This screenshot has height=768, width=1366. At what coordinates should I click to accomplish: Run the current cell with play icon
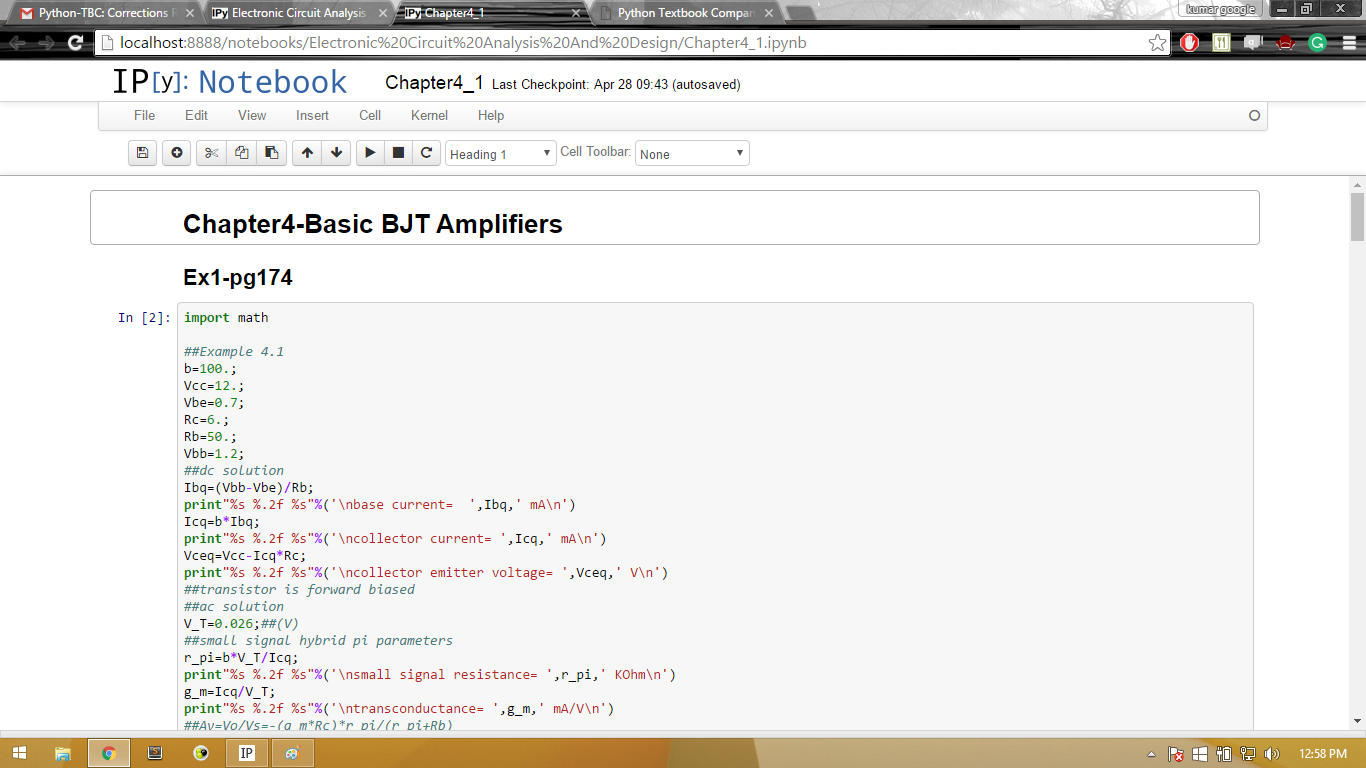[370, 153]
